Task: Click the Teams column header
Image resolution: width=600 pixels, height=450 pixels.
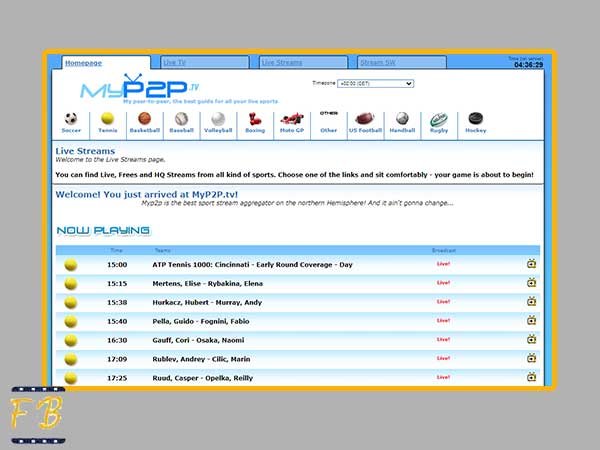Action: (x=163, y=250)
